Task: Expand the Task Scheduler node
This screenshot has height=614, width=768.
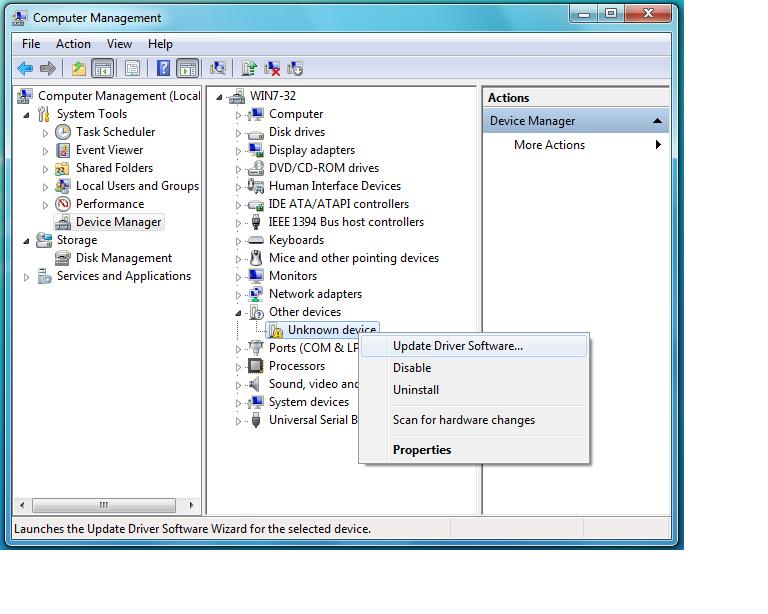Action: [45, 133]
